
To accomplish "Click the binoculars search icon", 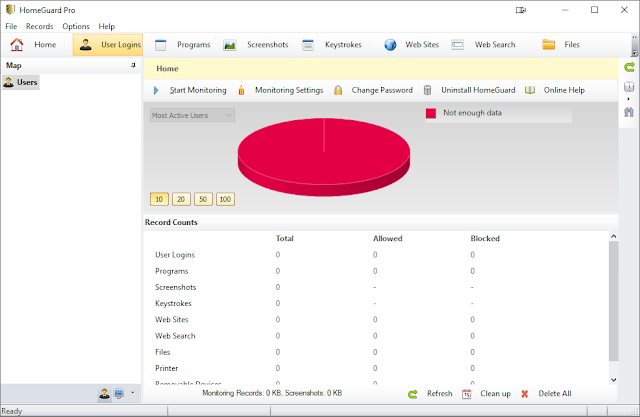I will pos(629,112).
